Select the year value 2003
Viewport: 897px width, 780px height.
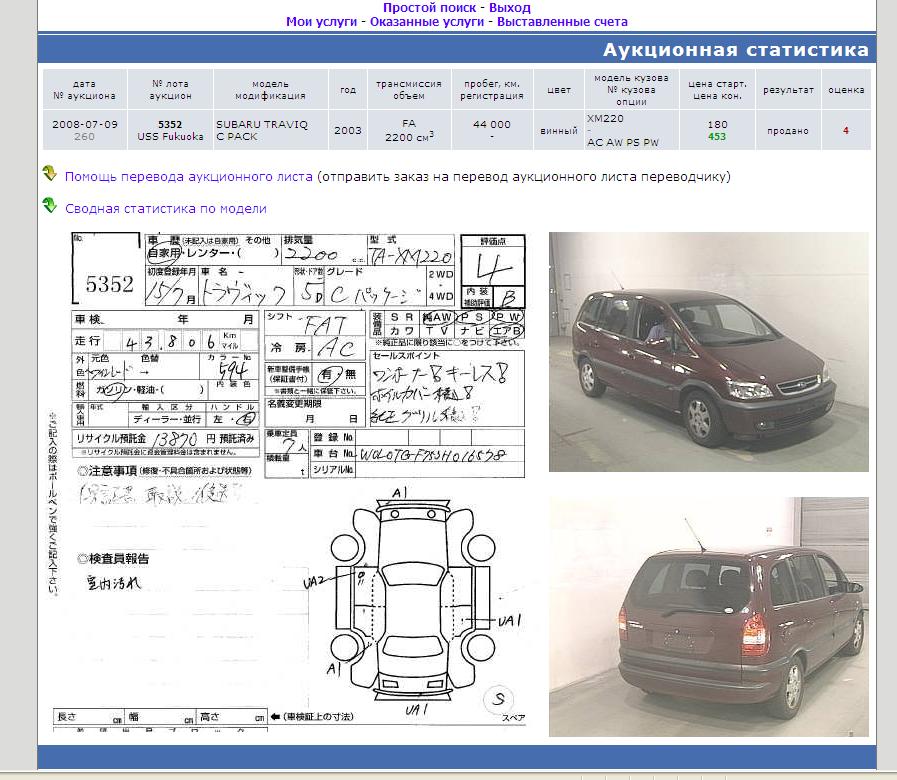[348, 130]
